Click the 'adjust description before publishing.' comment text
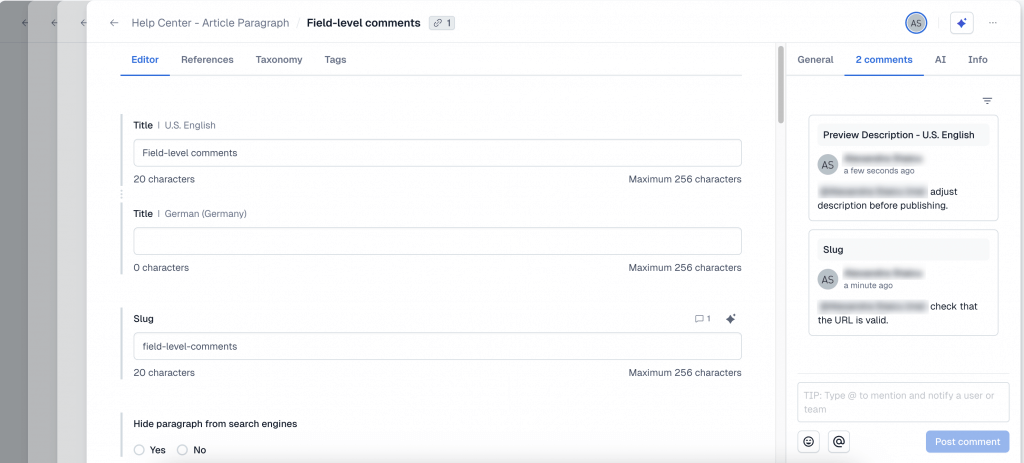Screen dimensions: 1024x463 pos(888,199)
